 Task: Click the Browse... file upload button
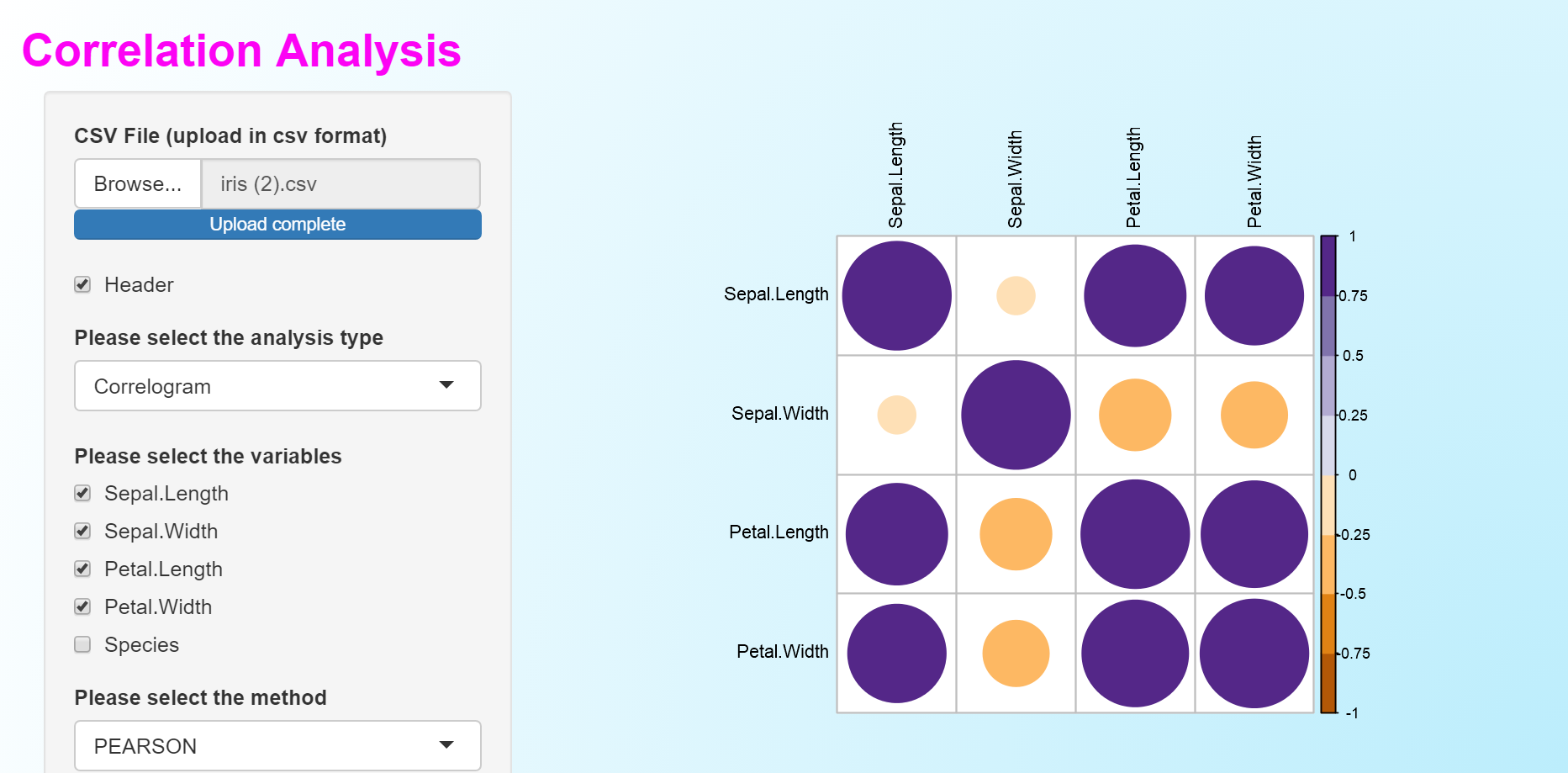[138, 183]
